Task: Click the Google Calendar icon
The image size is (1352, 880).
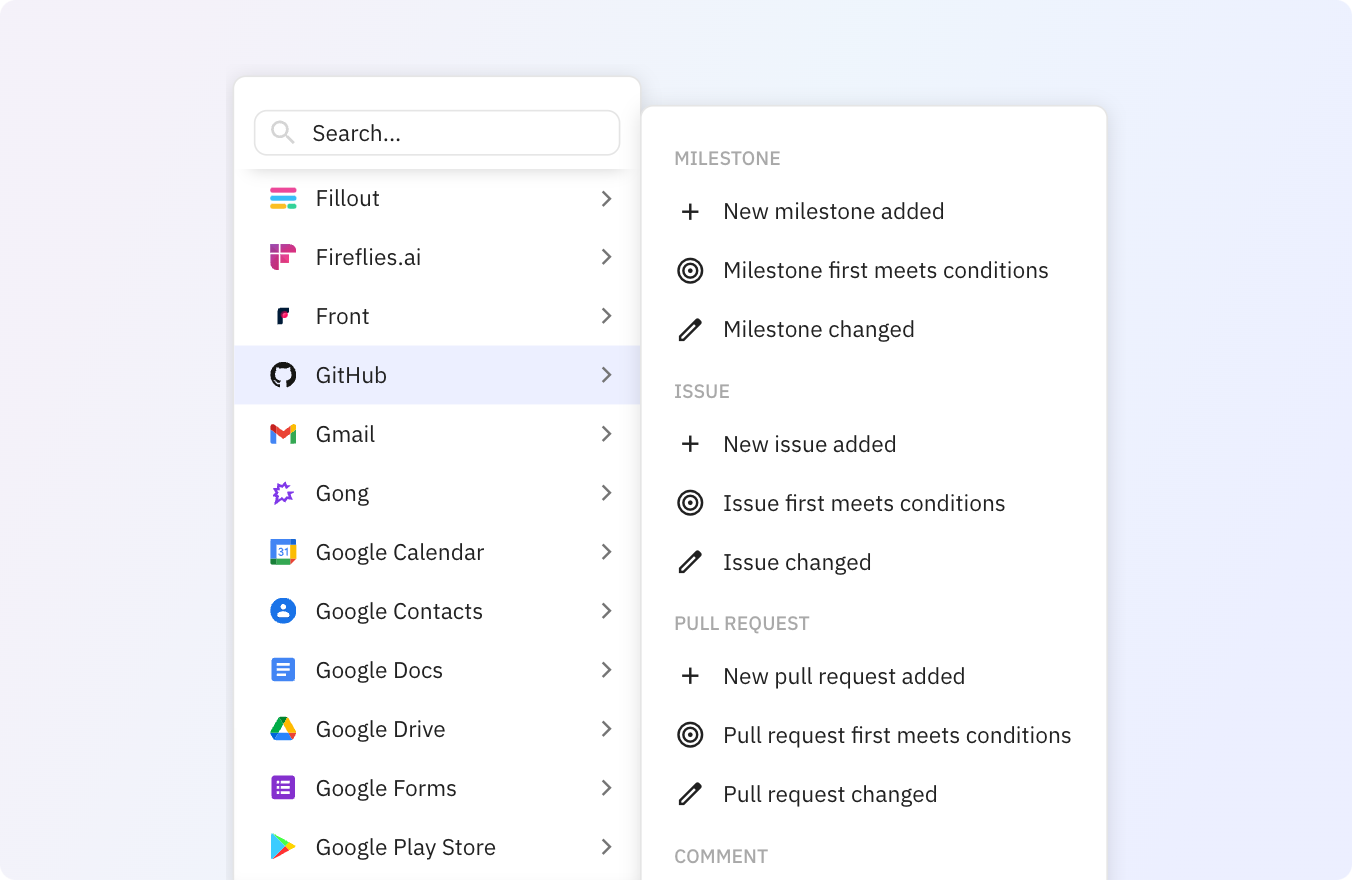Action: (283, 552)
